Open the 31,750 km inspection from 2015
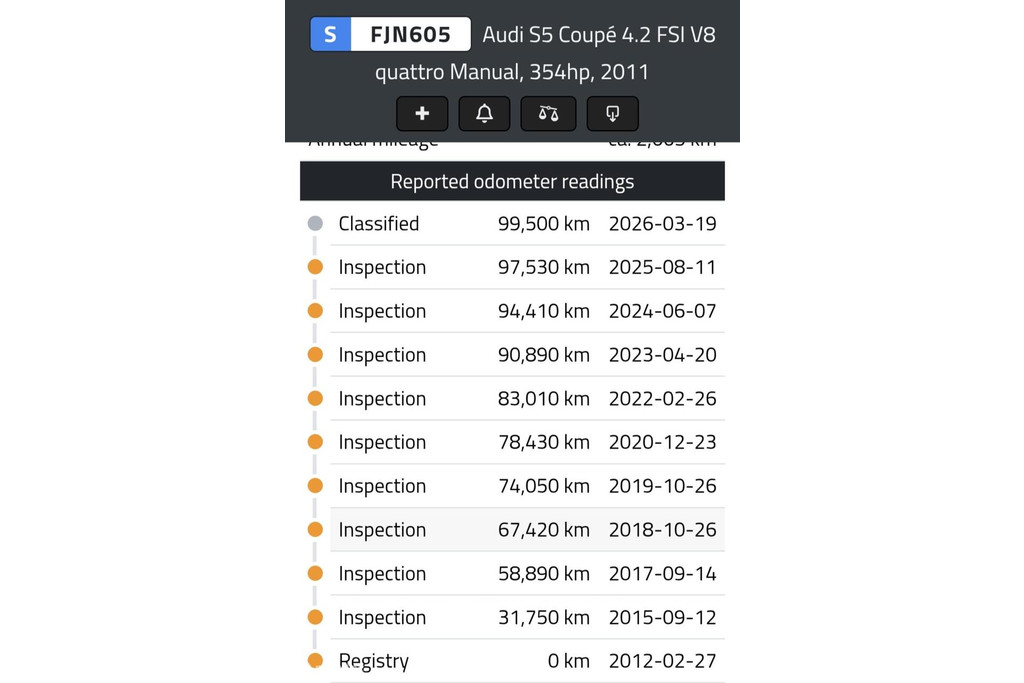Screen dimensions: 1024x683 coord(527,617)
